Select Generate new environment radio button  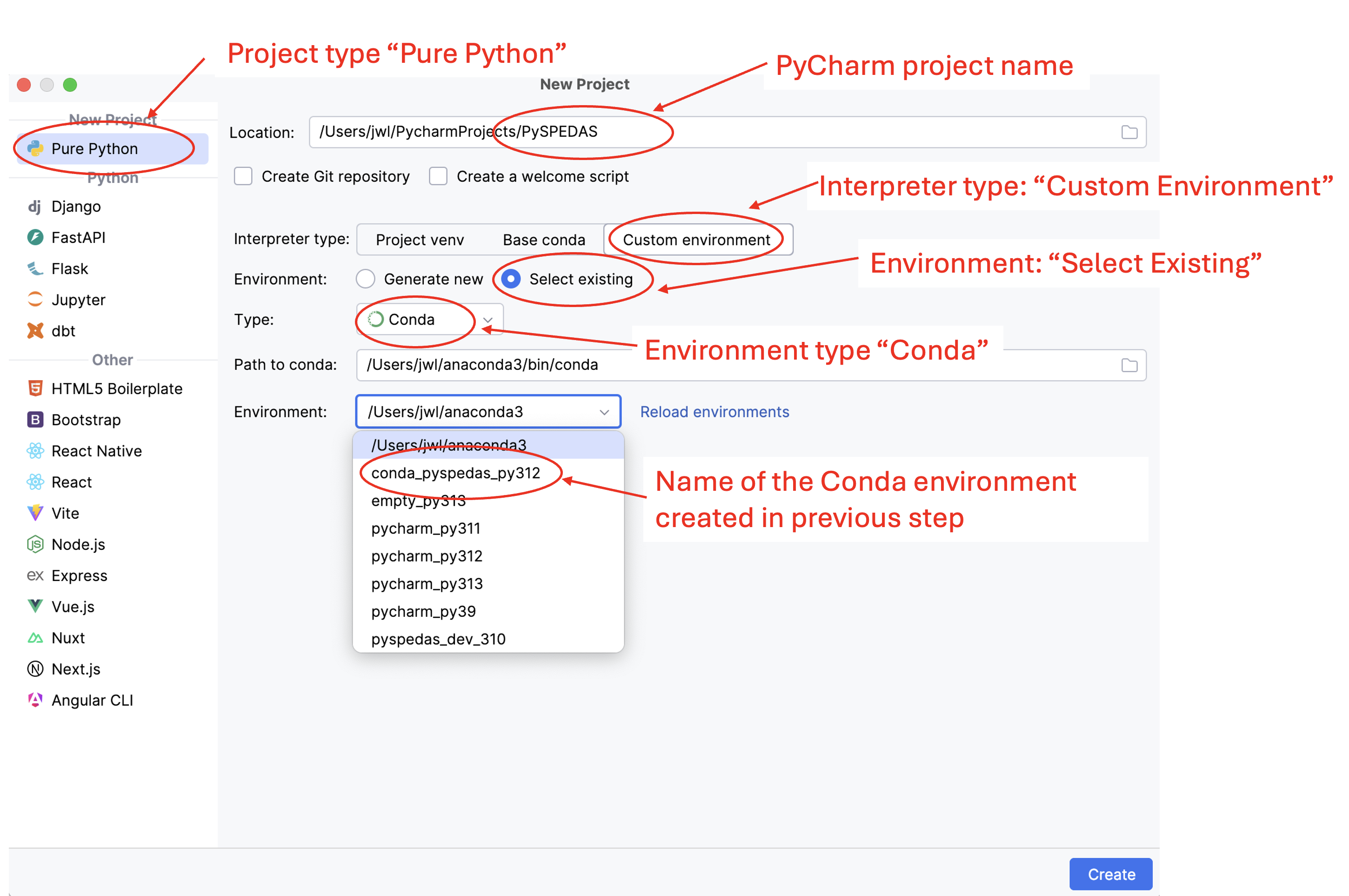pyautogui.click(x=366, y=279)
